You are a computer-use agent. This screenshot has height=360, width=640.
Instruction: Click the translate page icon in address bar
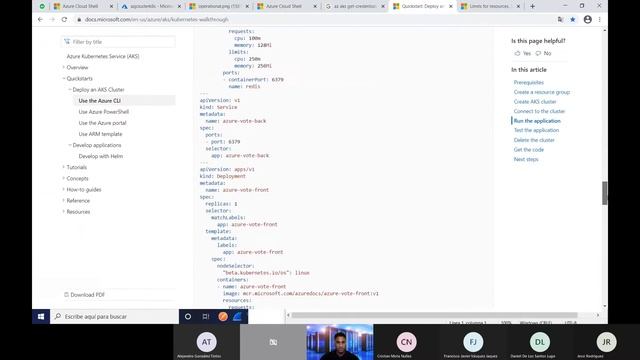(x=560, y=19)
